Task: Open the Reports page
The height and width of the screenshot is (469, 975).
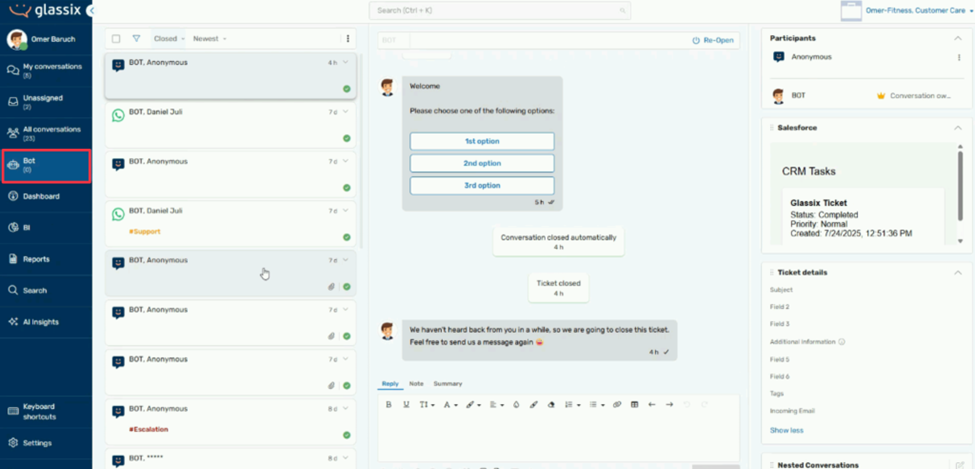Action: coord(45,259)
